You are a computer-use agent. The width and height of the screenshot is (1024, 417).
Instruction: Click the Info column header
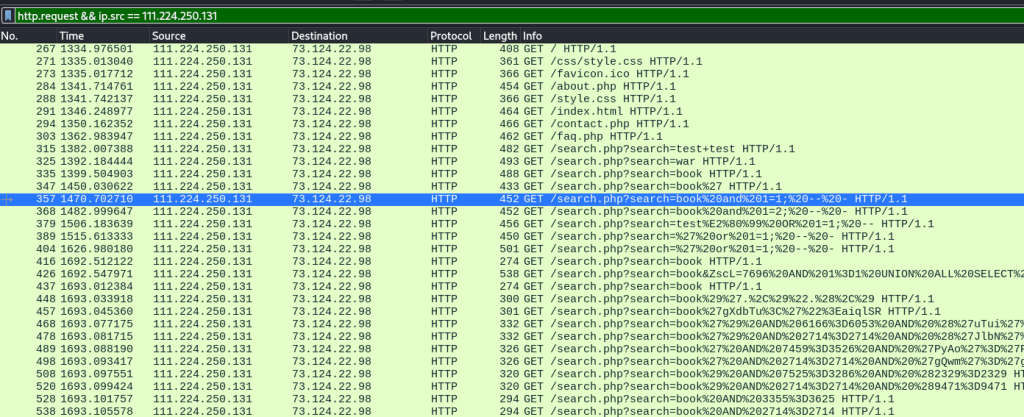tap(534, 36)
